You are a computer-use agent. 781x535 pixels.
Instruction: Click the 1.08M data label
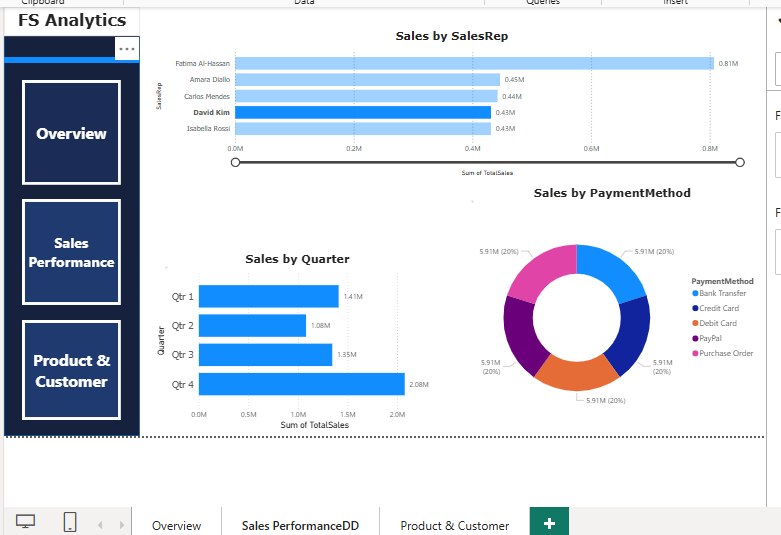click(321, 326)
